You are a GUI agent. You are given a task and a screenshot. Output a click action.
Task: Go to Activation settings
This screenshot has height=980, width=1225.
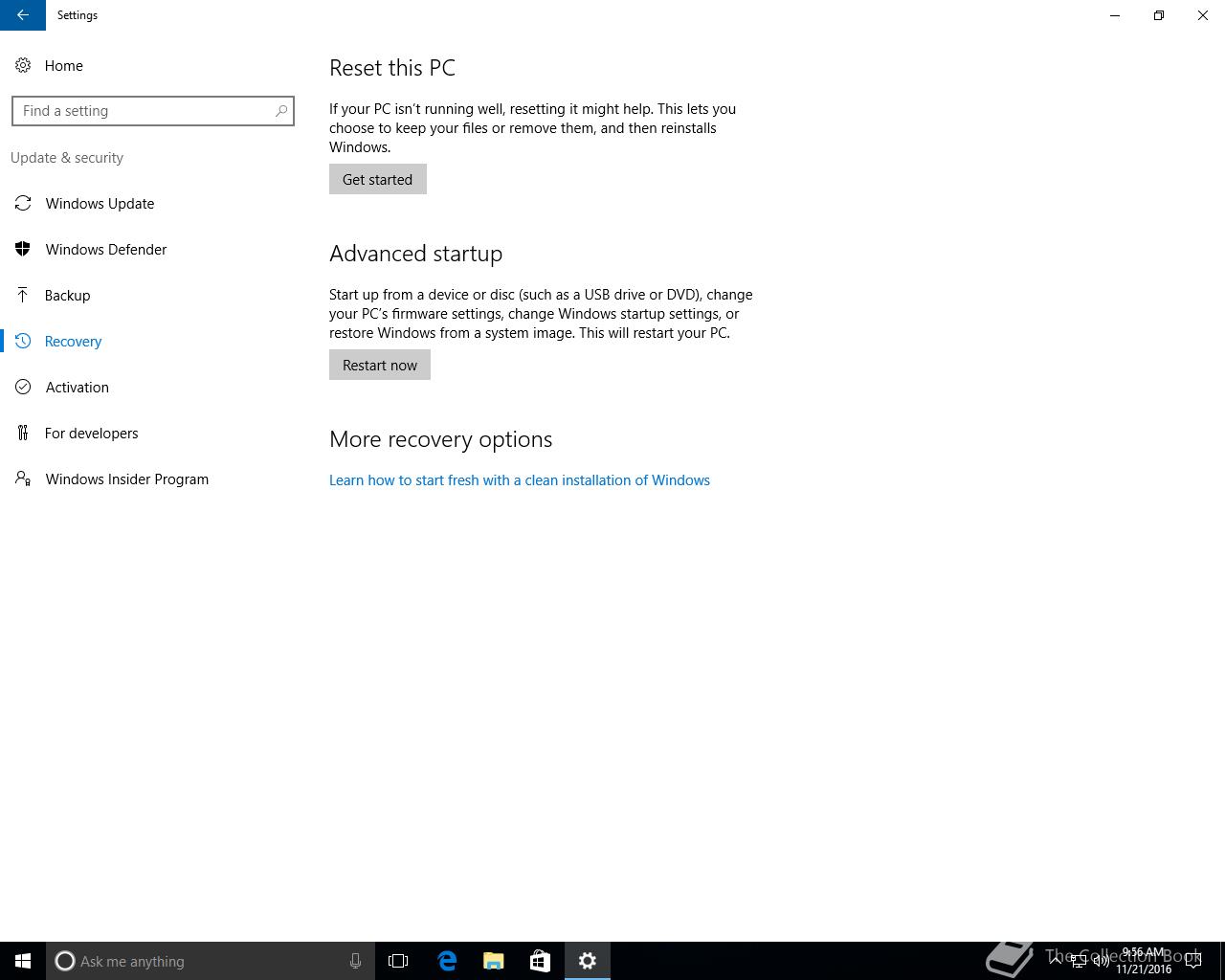click(77, 387)
